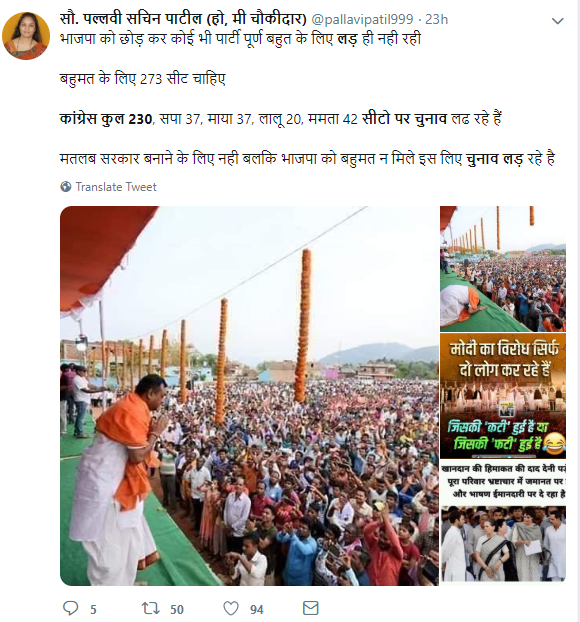
Task: Open the 23h timestamp link
Action: coord(436,19)
